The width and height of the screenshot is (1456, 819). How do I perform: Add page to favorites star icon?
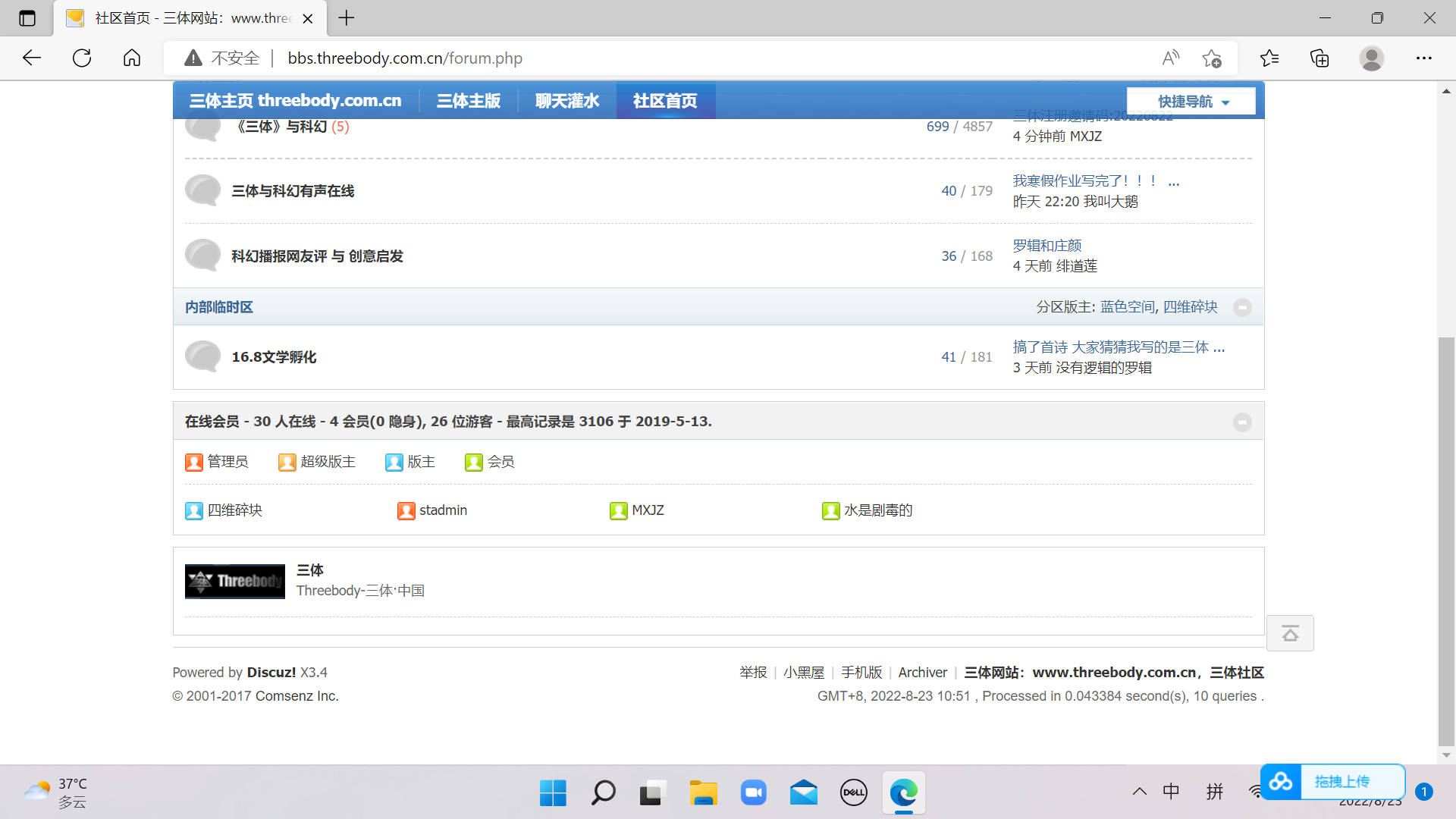coord(1212,58)
